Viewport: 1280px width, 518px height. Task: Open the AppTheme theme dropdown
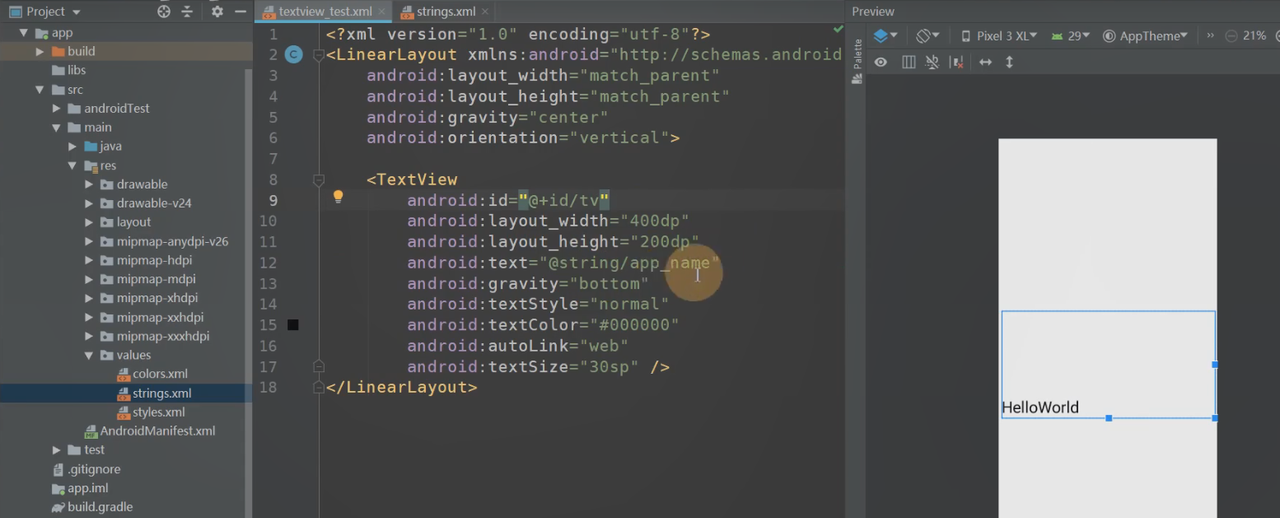click(1146, 36)
